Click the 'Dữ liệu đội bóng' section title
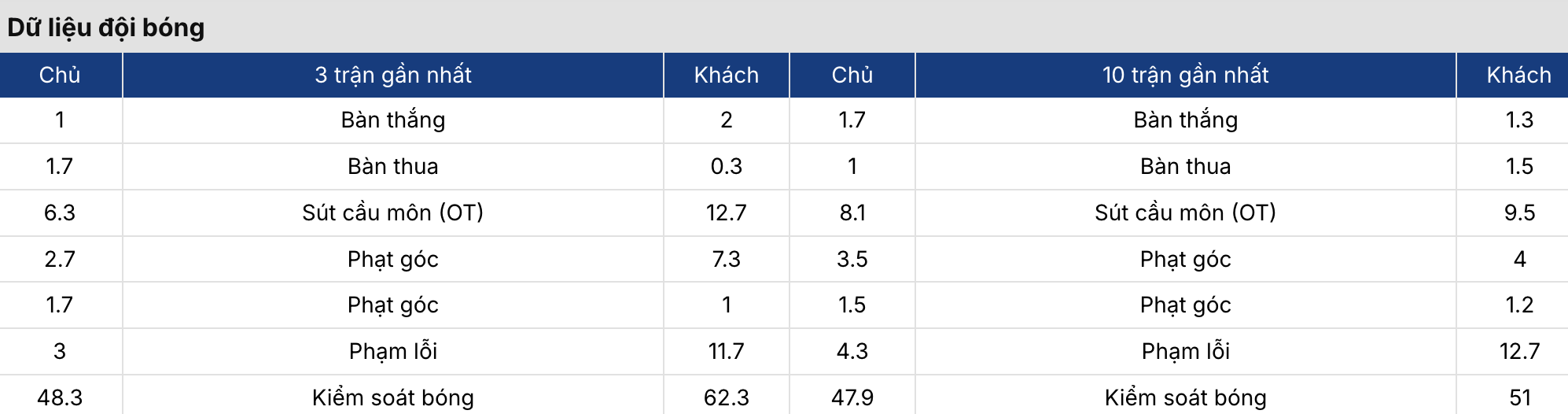1568x414 pixels. click(106, 28)
